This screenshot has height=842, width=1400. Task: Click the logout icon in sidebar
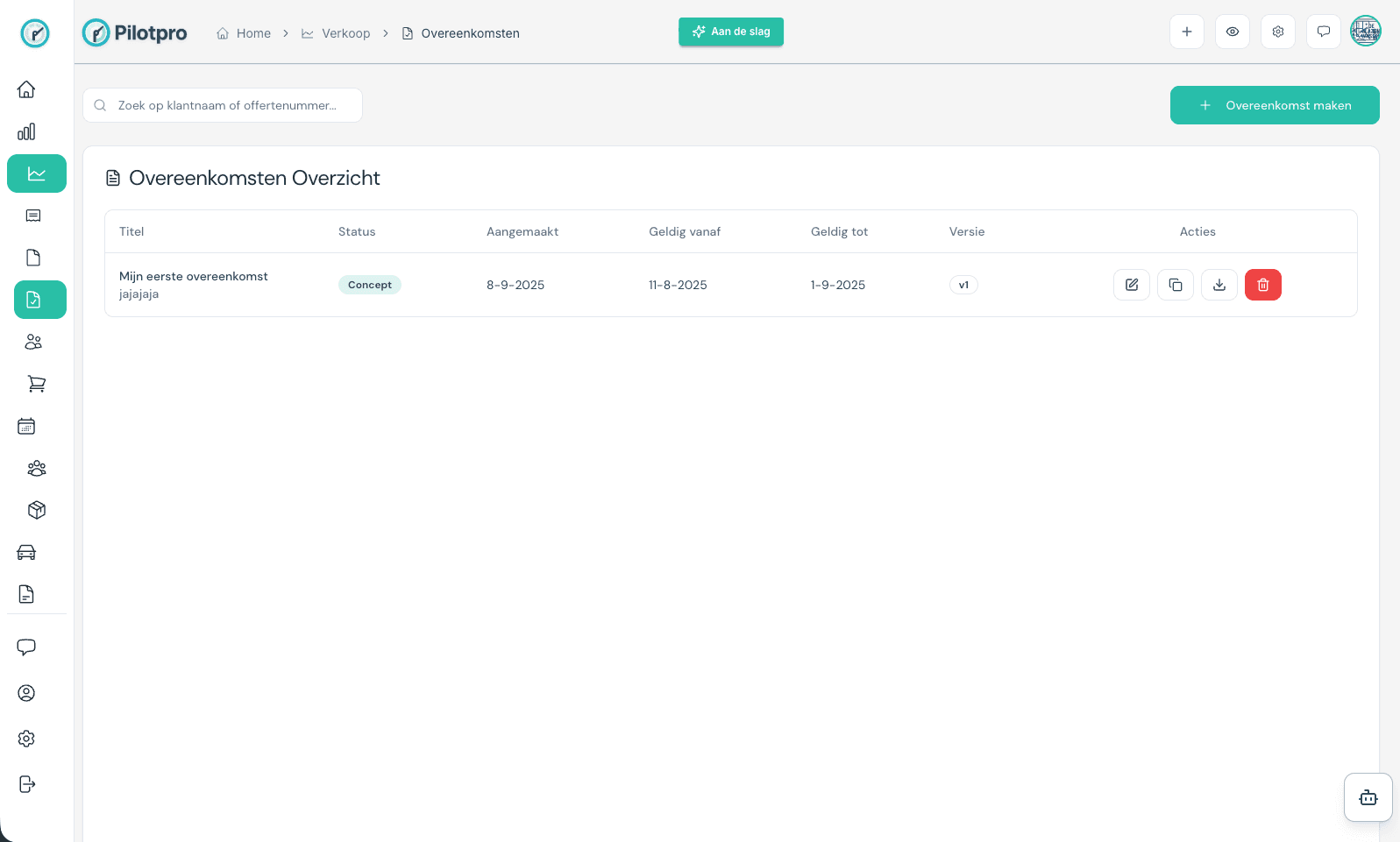tap(26, 784)
